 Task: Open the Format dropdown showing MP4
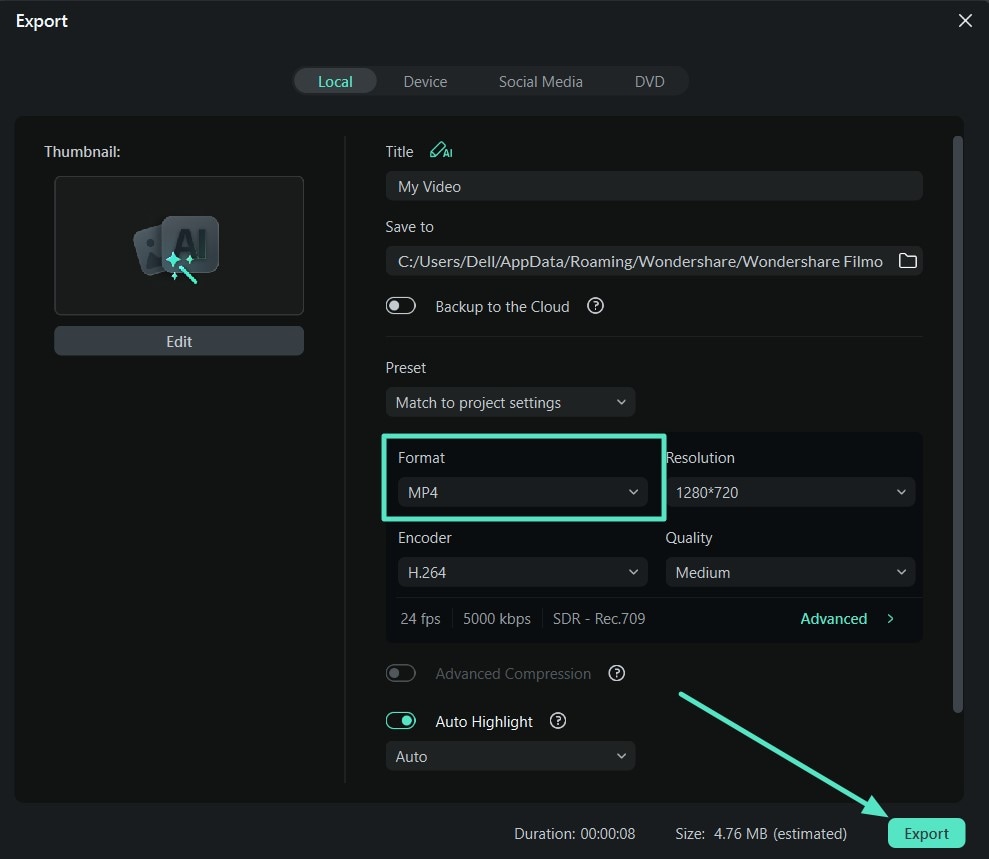coord(522,493)
